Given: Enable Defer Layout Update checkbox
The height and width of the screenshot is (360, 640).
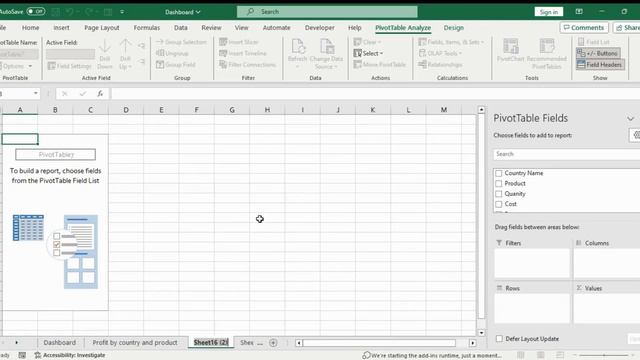Looking at the screenshot, I should [x=499, y=339].
